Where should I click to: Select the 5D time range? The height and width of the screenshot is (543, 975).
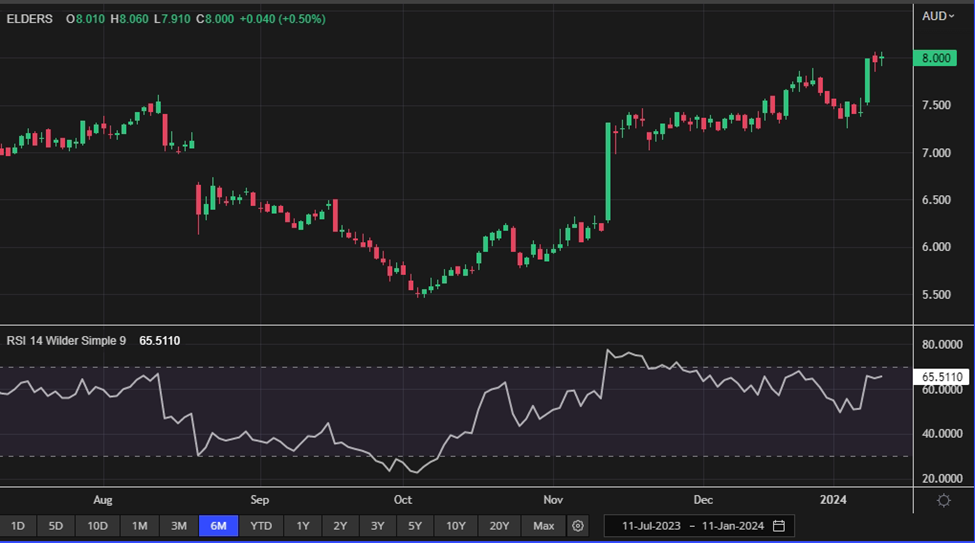(55, 526)
